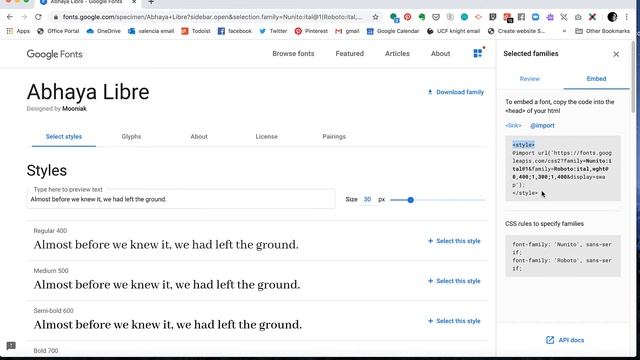This screenshot has width=640, height=360.
Task: Click the Pinterest extension icon in toolbar
Action: point(407,17)
